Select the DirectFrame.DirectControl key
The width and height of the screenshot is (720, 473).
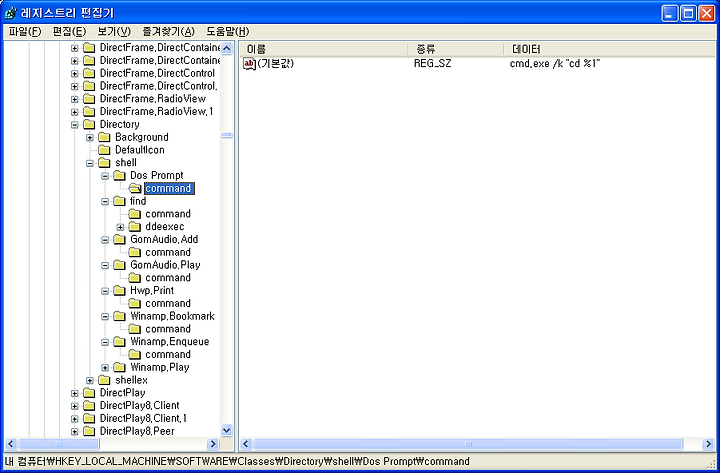click(x=157, y=73)
